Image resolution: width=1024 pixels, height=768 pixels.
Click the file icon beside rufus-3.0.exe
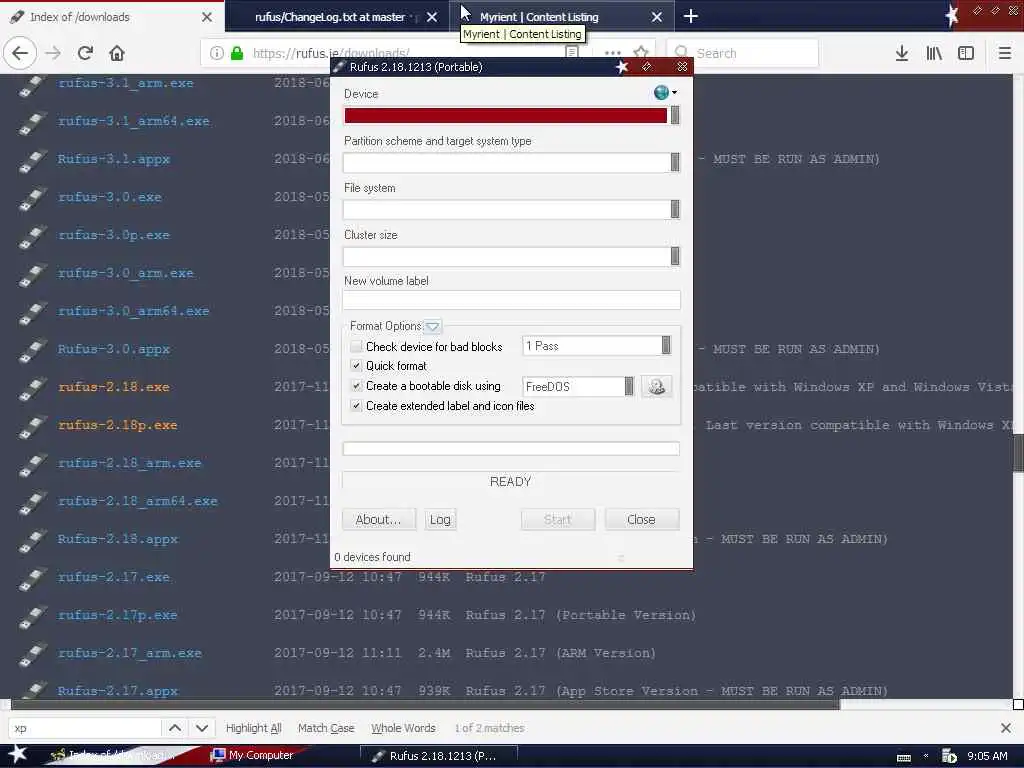[32, 197]
